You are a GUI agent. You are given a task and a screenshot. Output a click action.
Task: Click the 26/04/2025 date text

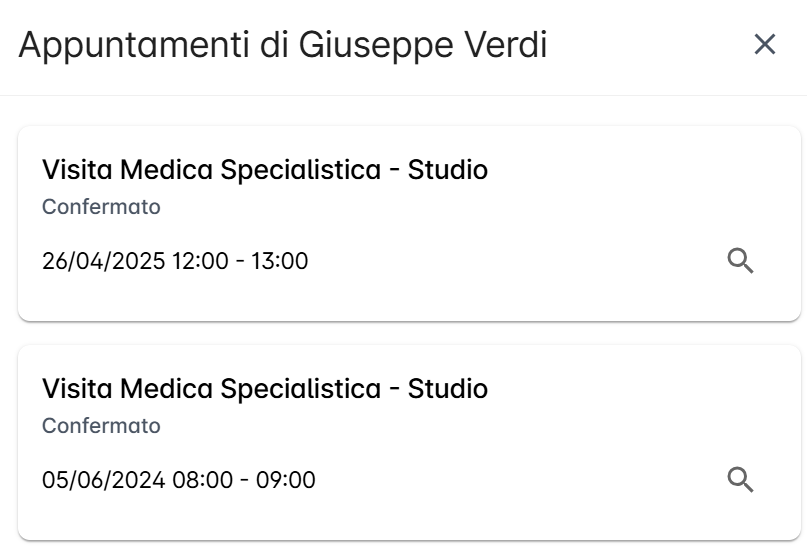coord(103,261)
